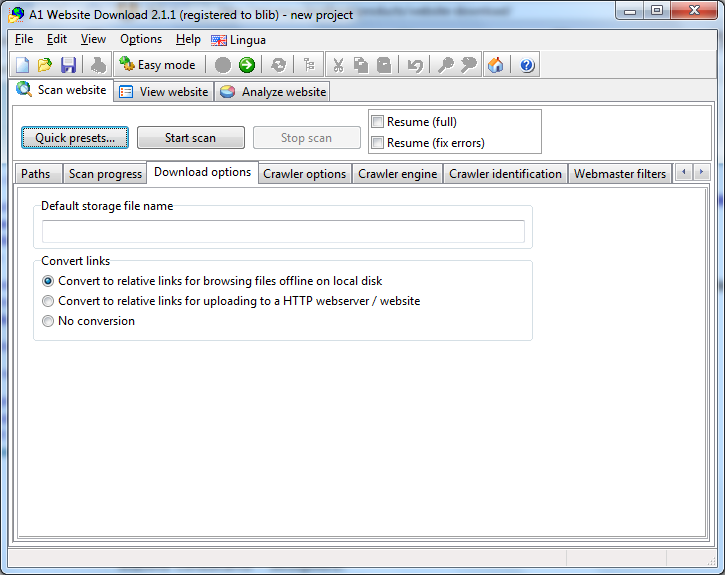Save project with the floppy disk icon
Viewport: 725px width, 575px height.
68,65
